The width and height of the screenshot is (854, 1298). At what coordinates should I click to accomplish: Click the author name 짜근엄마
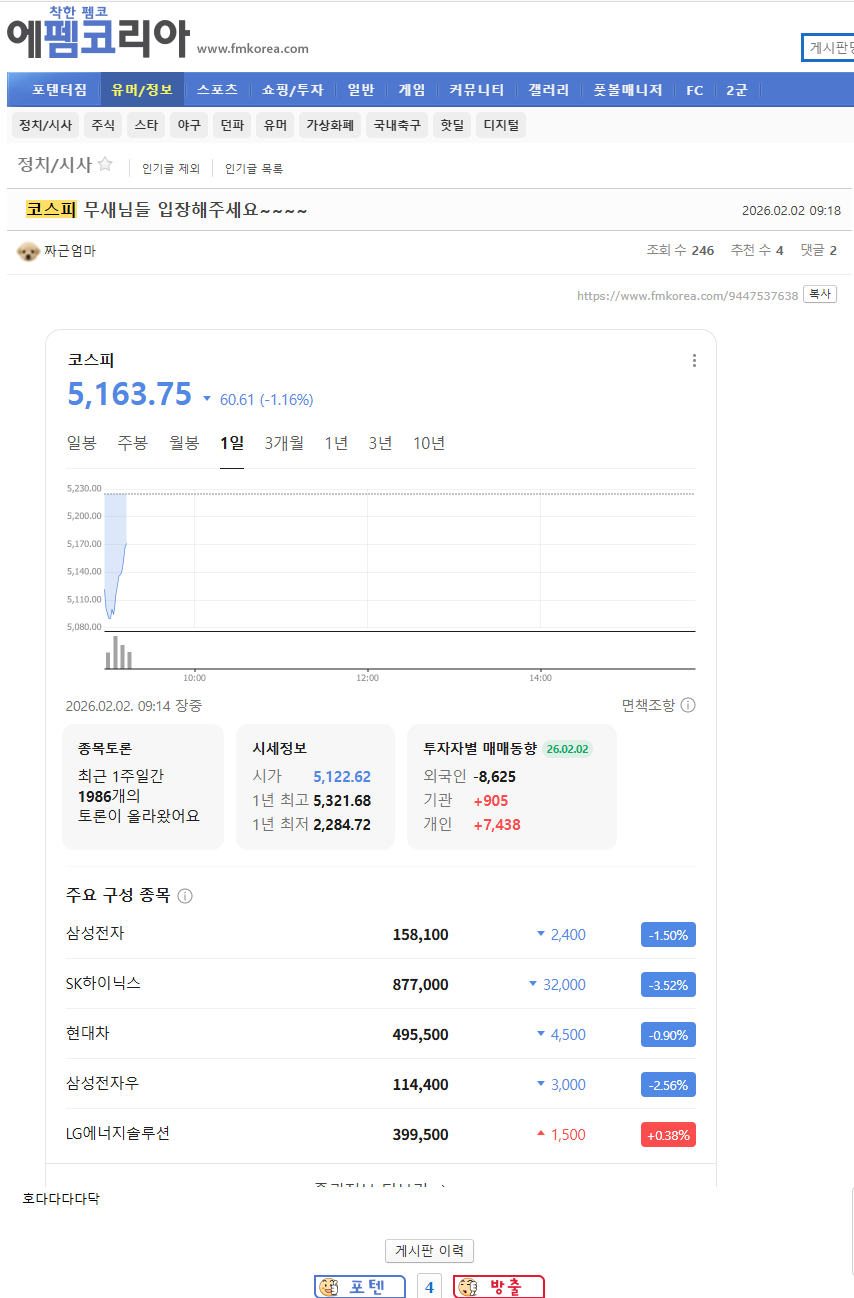point(70,251)
